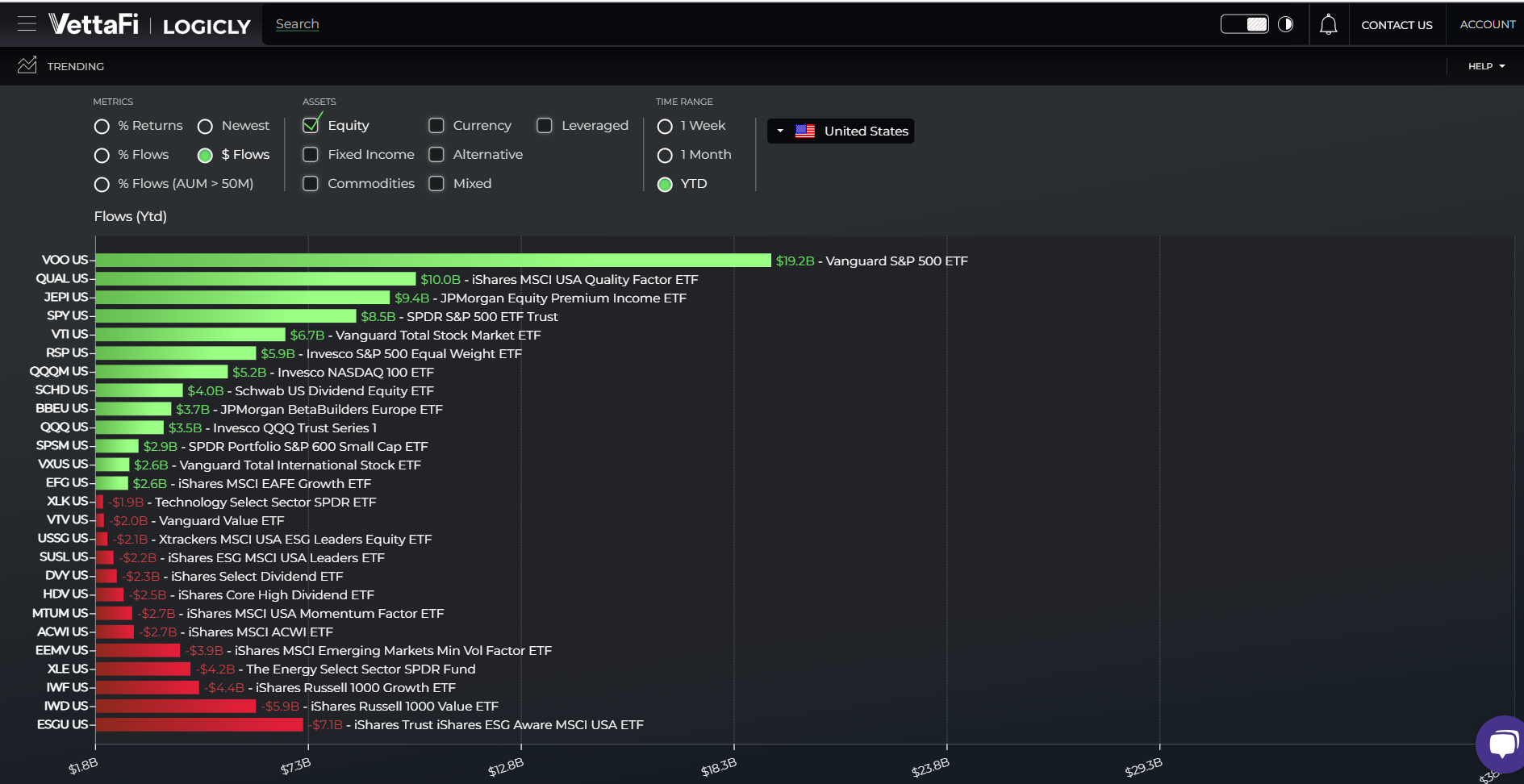Open the Contact Us page
The height and width of the screenshot is (784, 1524).
(x=1397, y=25)
